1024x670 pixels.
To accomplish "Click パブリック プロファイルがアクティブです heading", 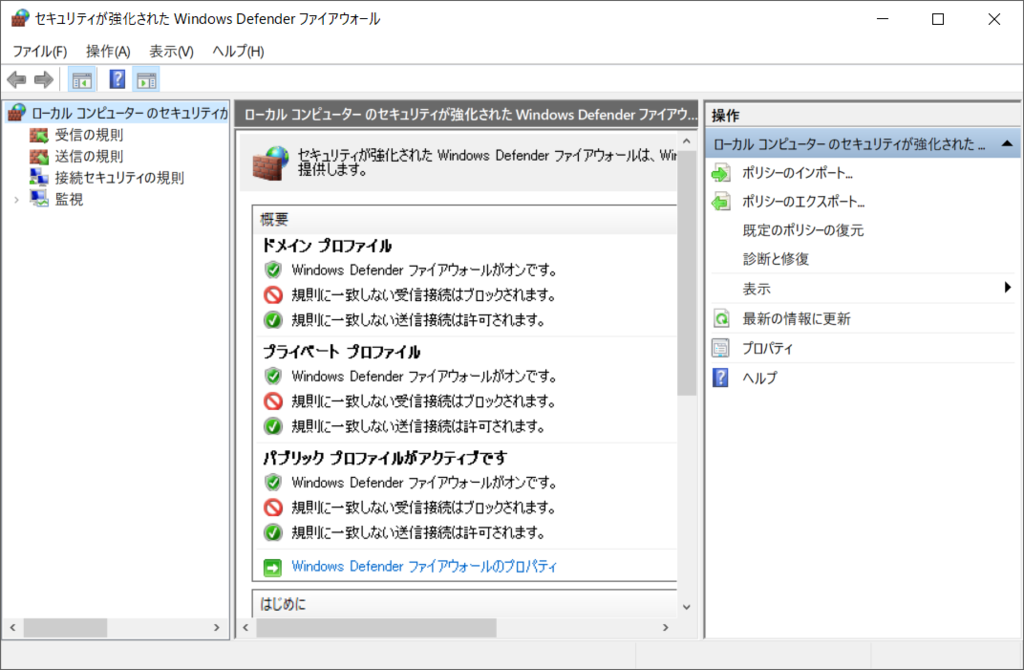I will [x=385, y=458].
